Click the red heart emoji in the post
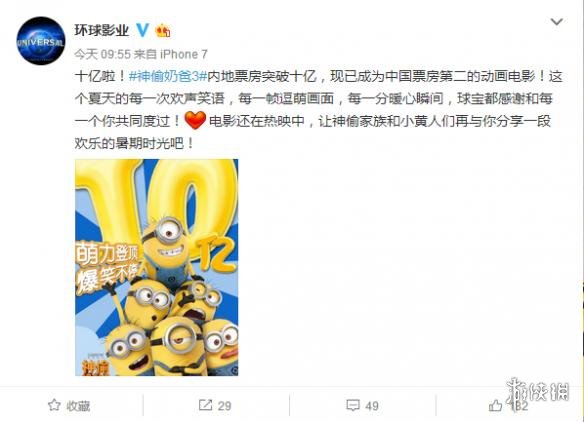 [196, 120]
